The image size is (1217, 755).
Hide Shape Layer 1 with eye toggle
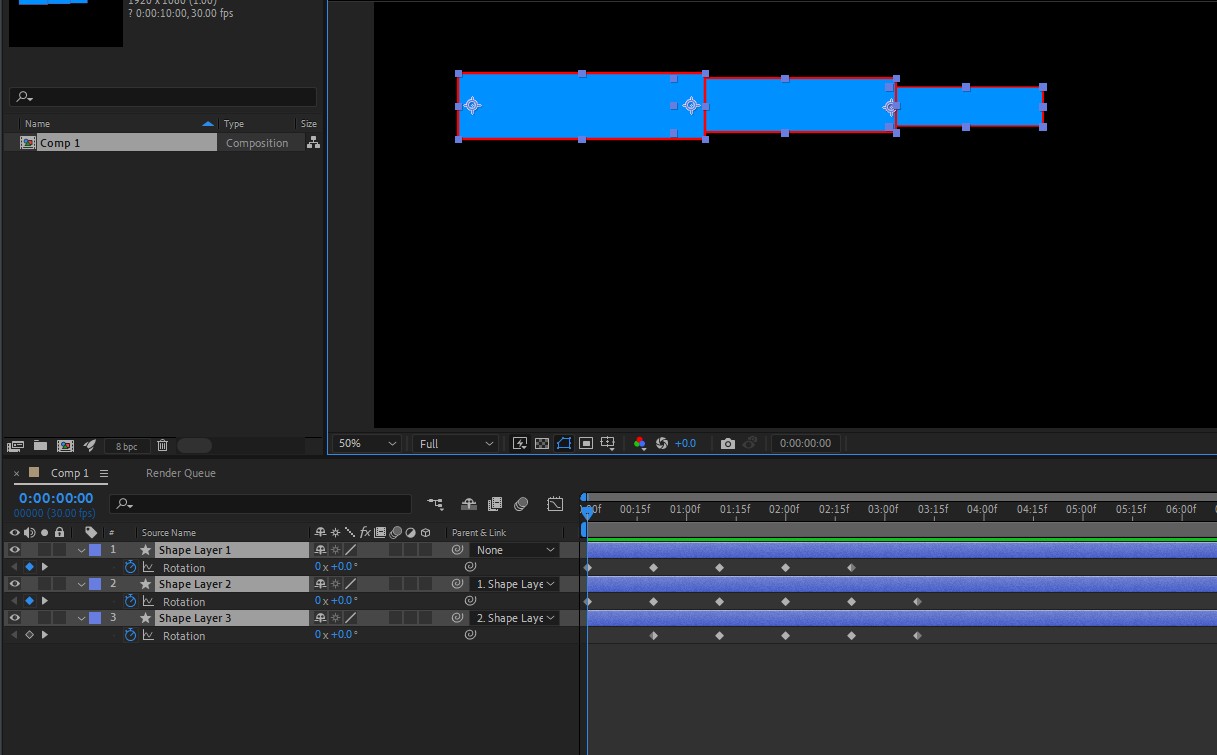click(14, 550)
